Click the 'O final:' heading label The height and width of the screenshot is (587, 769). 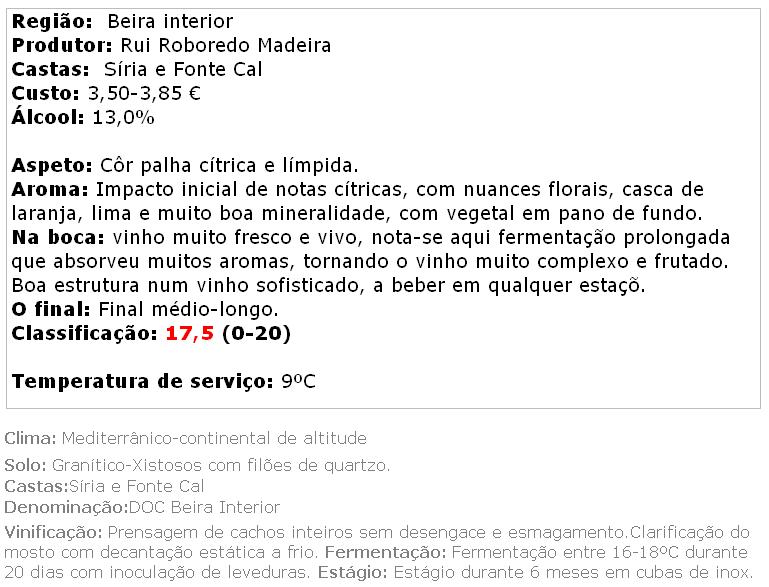51,309
